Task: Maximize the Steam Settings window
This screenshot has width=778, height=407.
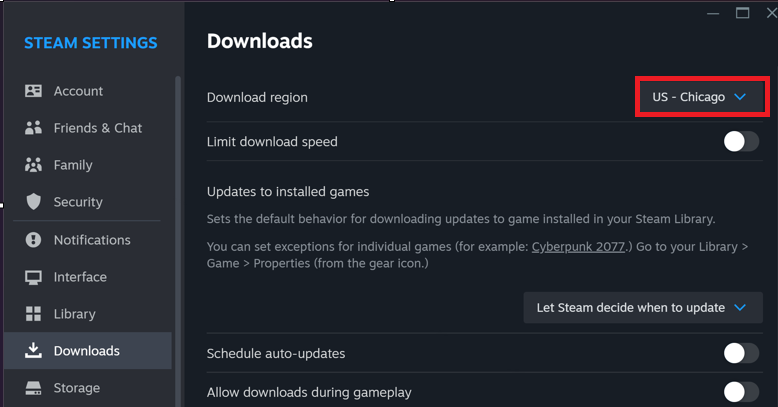Action: (x=742, y=13)
